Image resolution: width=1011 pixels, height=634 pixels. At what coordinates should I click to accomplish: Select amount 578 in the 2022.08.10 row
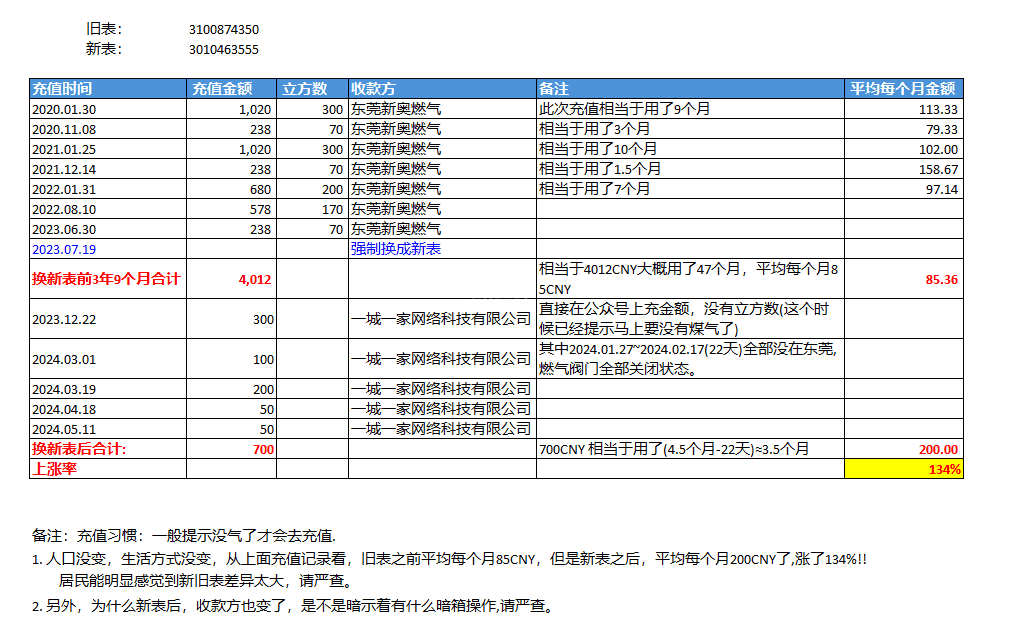click(x=231, y=209)
